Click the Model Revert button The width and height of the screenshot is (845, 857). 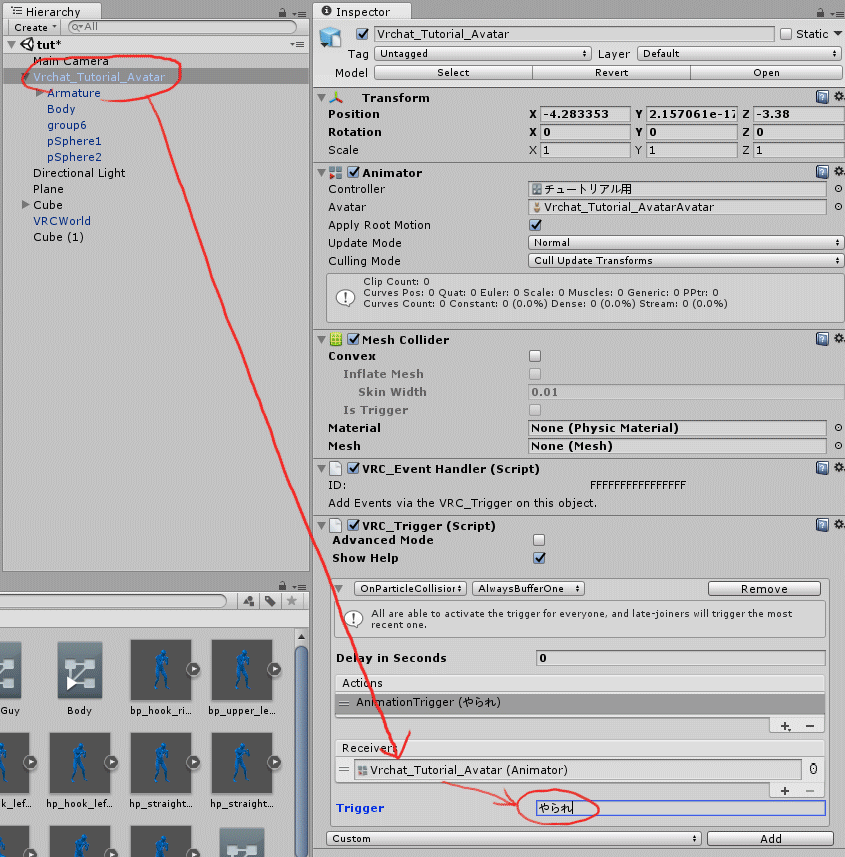pos(612,73)
